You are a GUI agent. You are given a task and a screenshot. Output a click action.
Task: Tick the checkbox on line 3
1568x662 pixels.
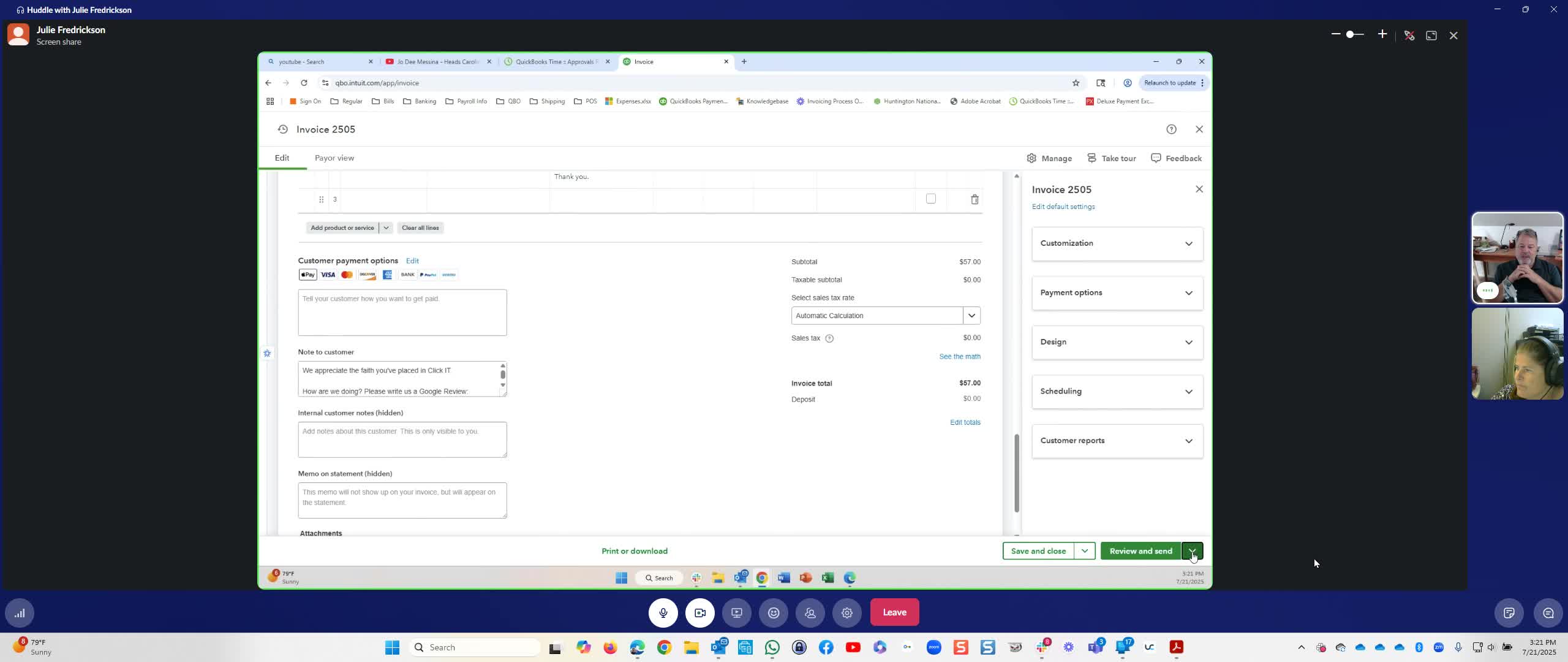pos(930,198)
